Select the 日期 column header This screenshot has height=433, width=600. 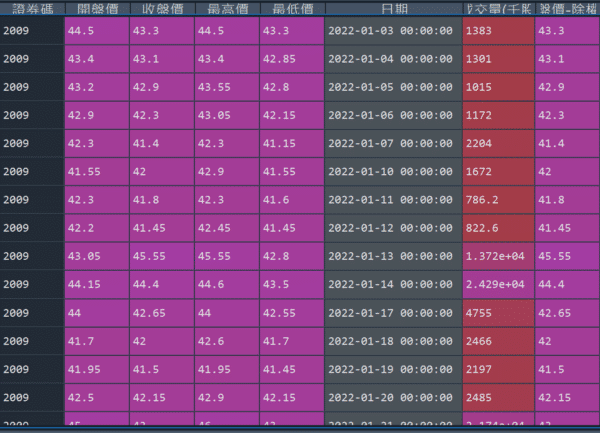tap(393, 9)
